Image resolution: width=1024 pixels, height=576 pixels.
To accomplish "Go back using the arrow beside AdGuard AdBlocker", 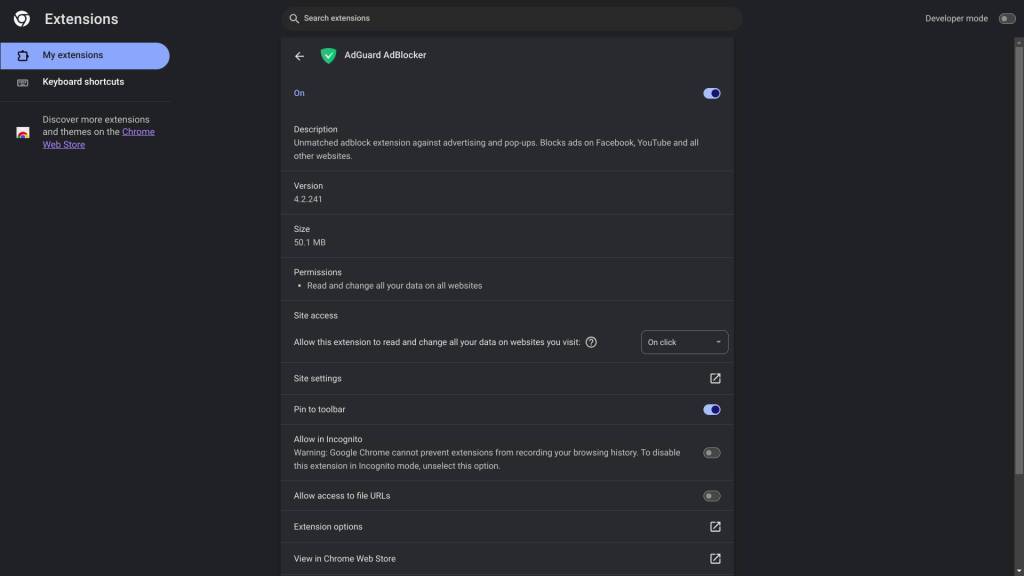I will coord(299,56).
